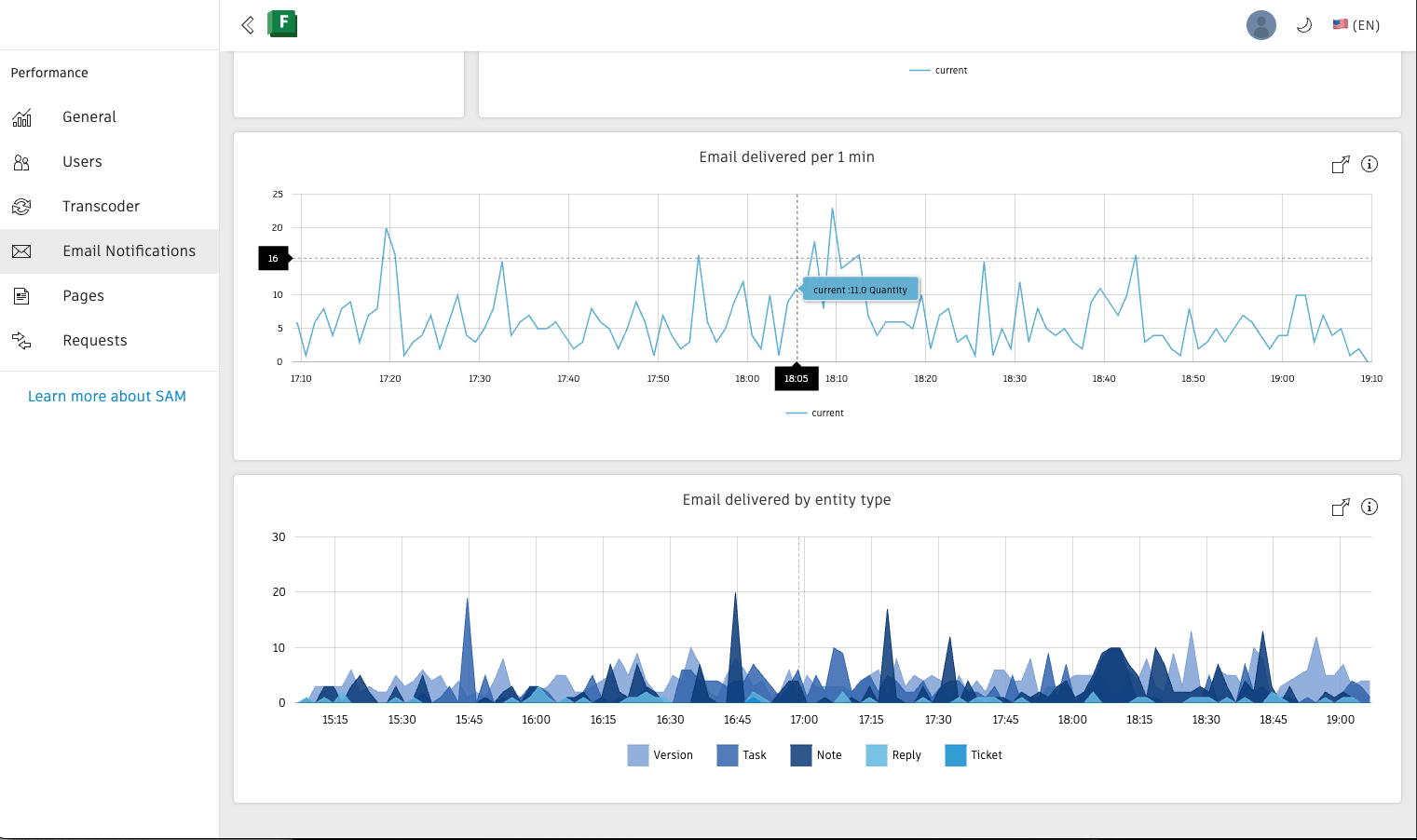This screenshot has width=1417, height=840.
Task: Click the Requests arrows icon
Action: [x=21, y=341]
